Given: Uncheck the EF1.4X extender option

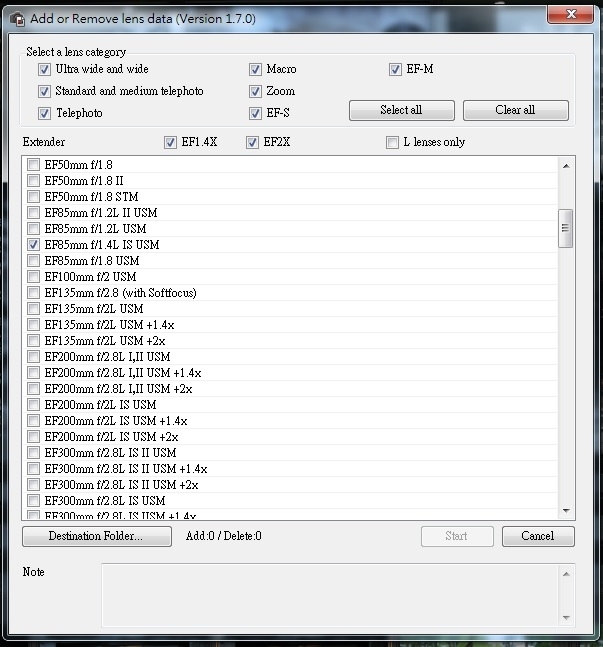Looking at the screenshot, I should point(170,142).
